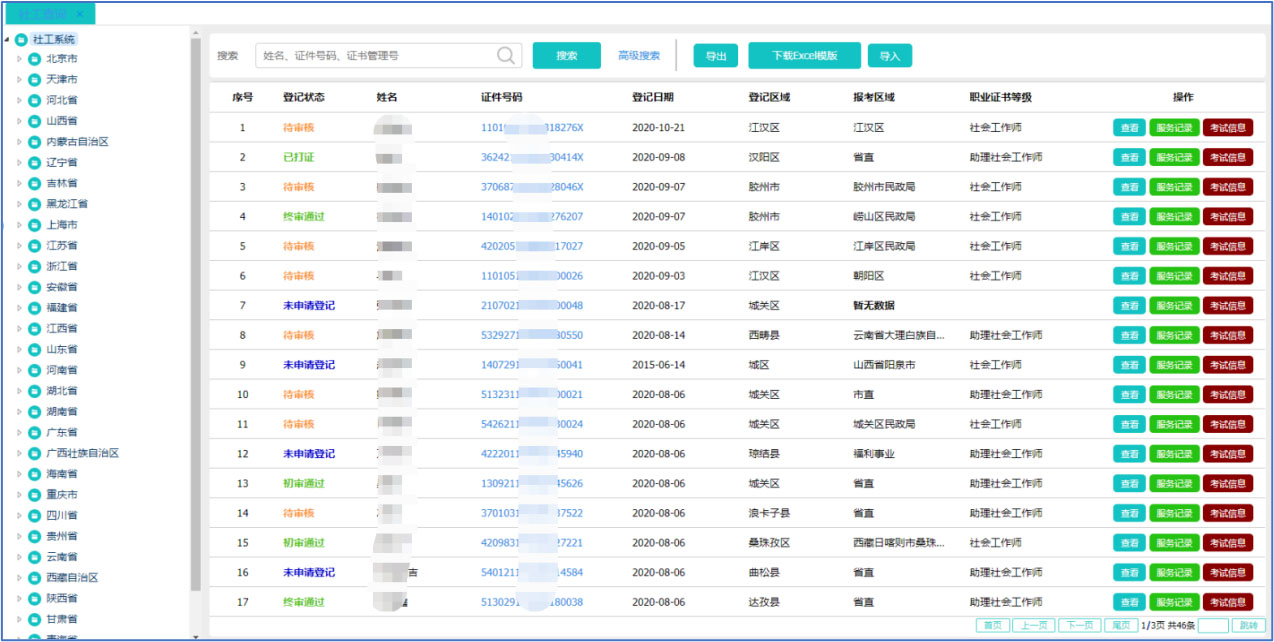Click the 导入 import button
This screenshot has height=642, width=1274.
click(x=890, y=56)
